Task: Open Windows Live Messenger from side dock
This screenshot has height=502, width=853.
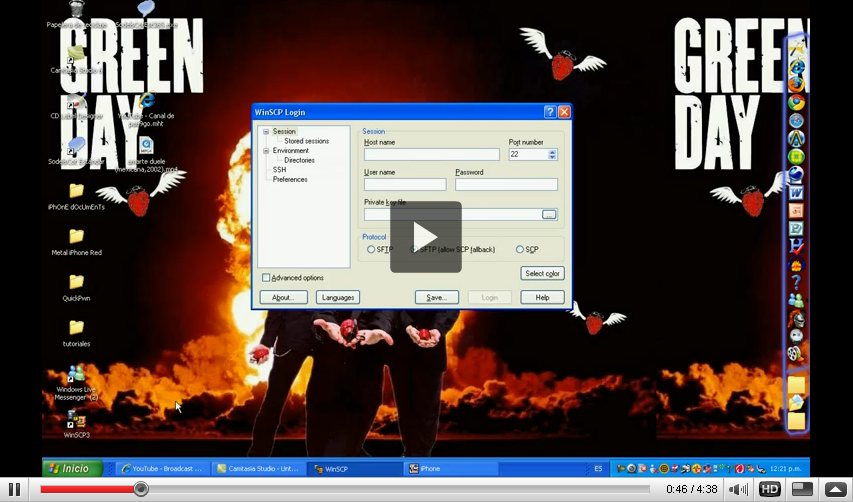Action: (796, 300)
